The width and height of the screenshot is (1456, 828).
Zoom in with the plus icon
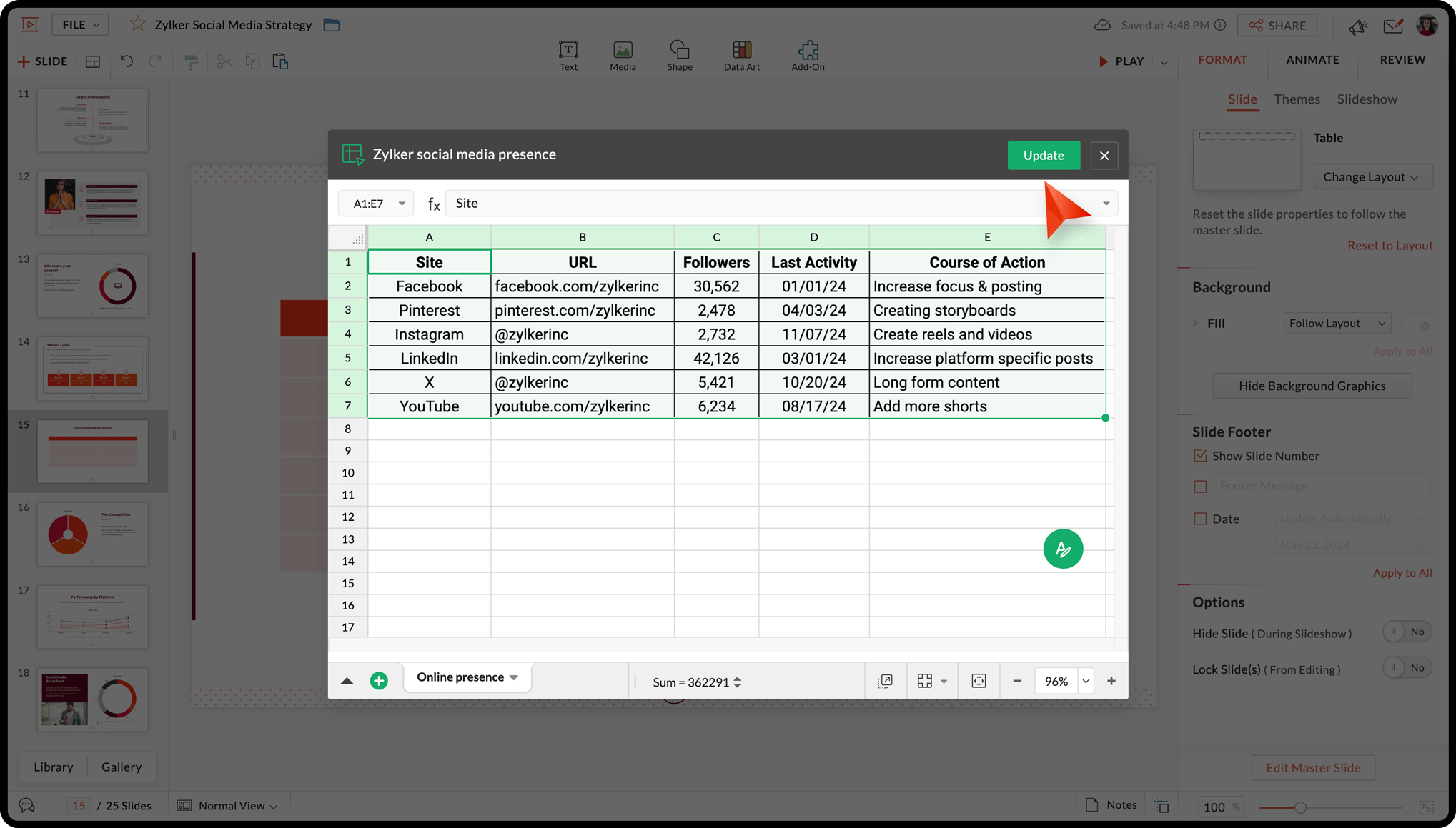1111,681
